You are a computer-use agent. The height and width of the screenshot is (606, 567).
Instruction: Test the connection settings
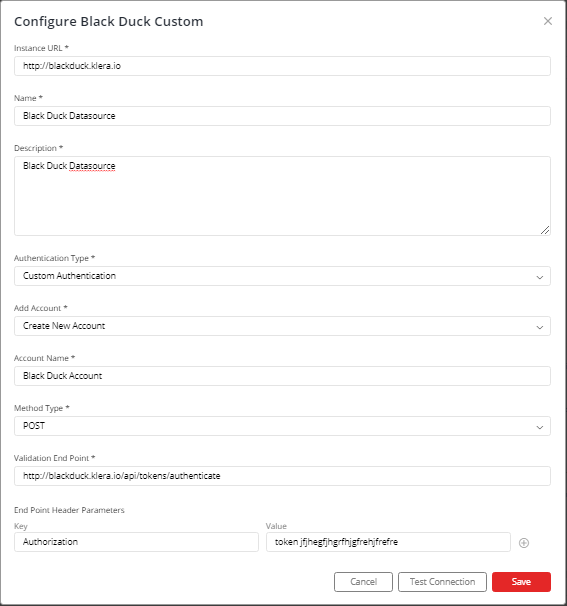[x=442, y=582]
